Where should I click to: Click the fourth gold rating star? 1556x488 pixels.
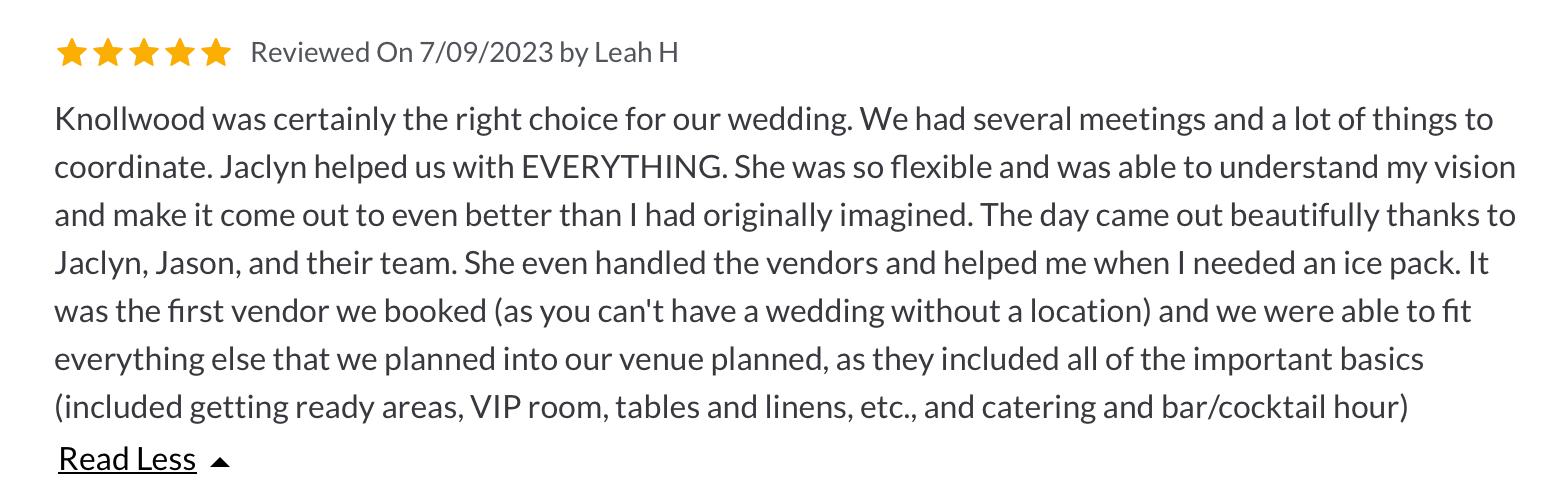179,52
